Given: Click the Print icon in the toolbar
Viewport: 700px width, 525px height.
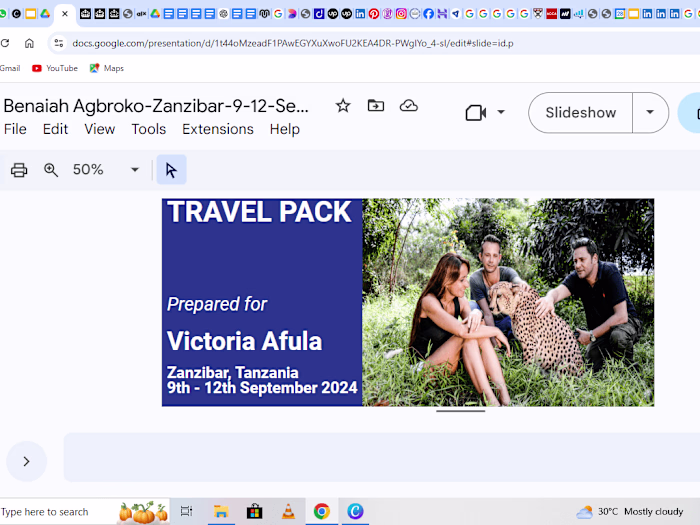Looking at the screenshot, I should 19,170.
